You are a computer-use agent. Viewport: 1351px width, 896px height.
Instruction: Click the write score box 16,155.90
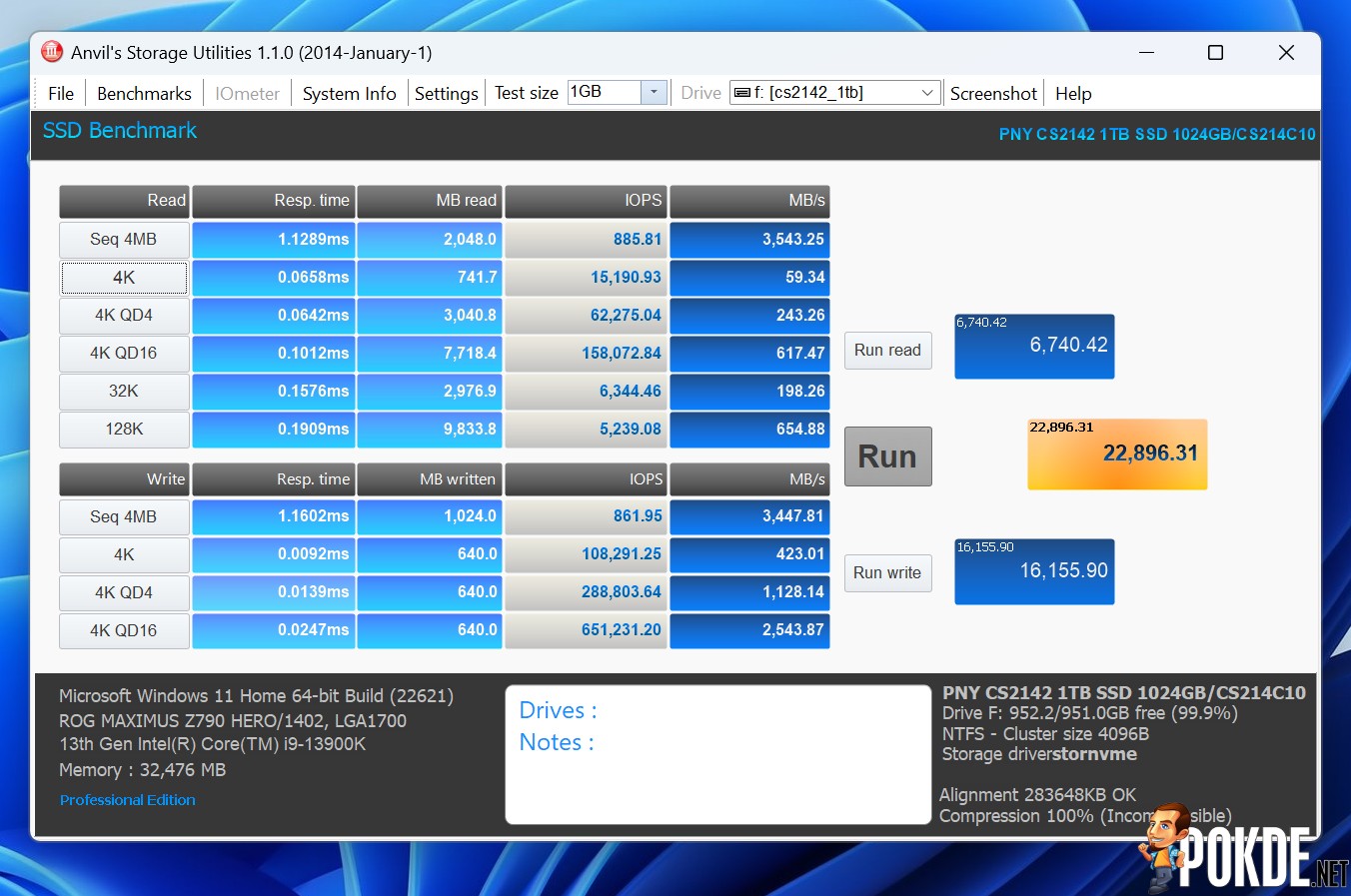click(1034, 571)
